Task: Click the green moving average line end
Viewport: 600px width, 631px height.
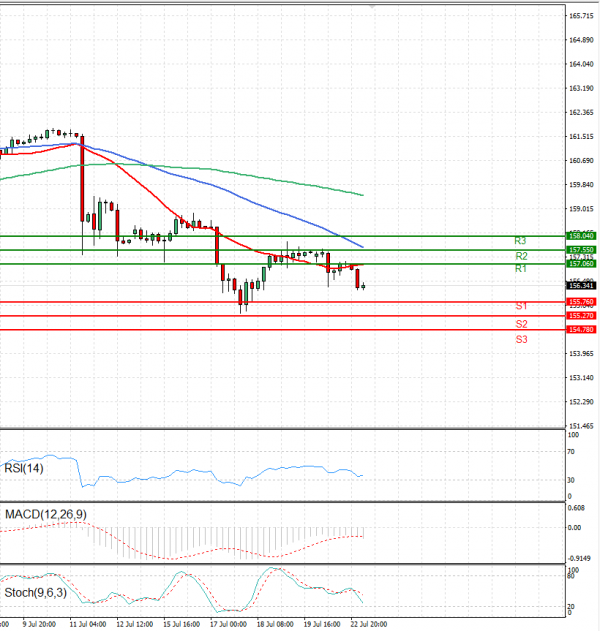Action: coord(362,195)
